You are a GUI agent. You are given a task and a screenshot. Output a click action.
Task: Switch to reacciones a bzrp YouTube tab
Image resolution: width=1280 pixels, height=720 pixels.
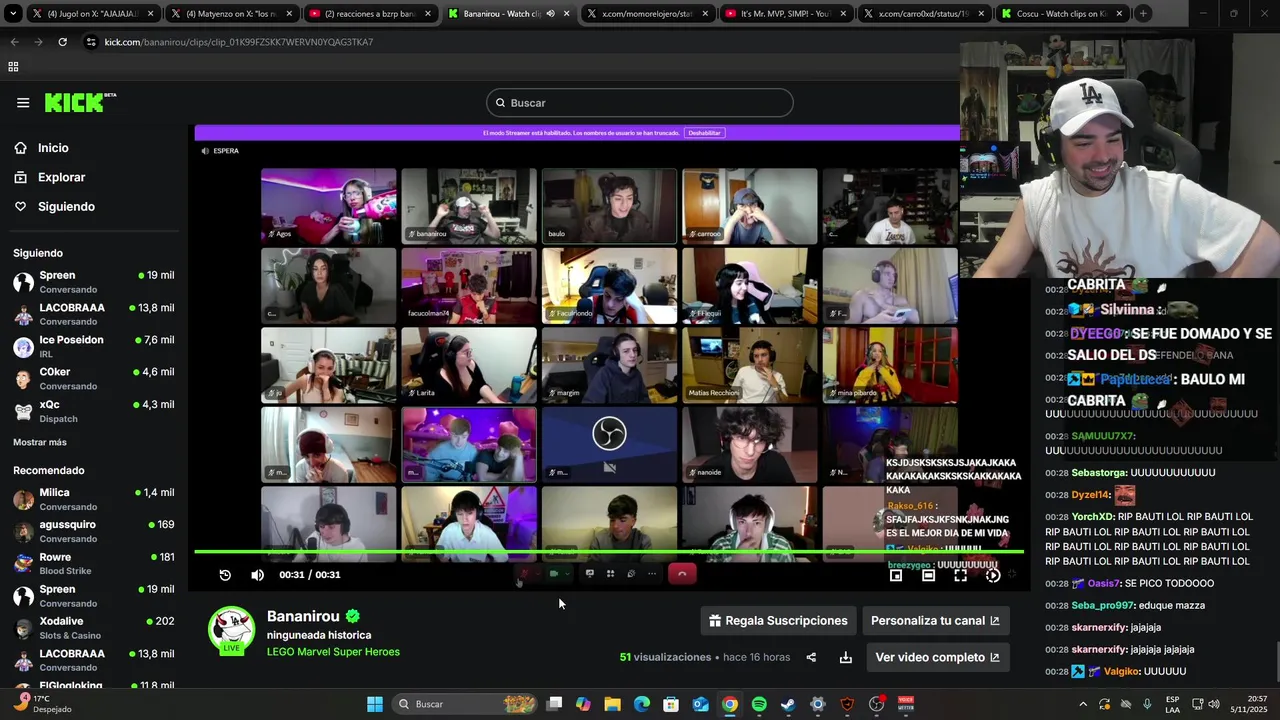pos(368,14)
